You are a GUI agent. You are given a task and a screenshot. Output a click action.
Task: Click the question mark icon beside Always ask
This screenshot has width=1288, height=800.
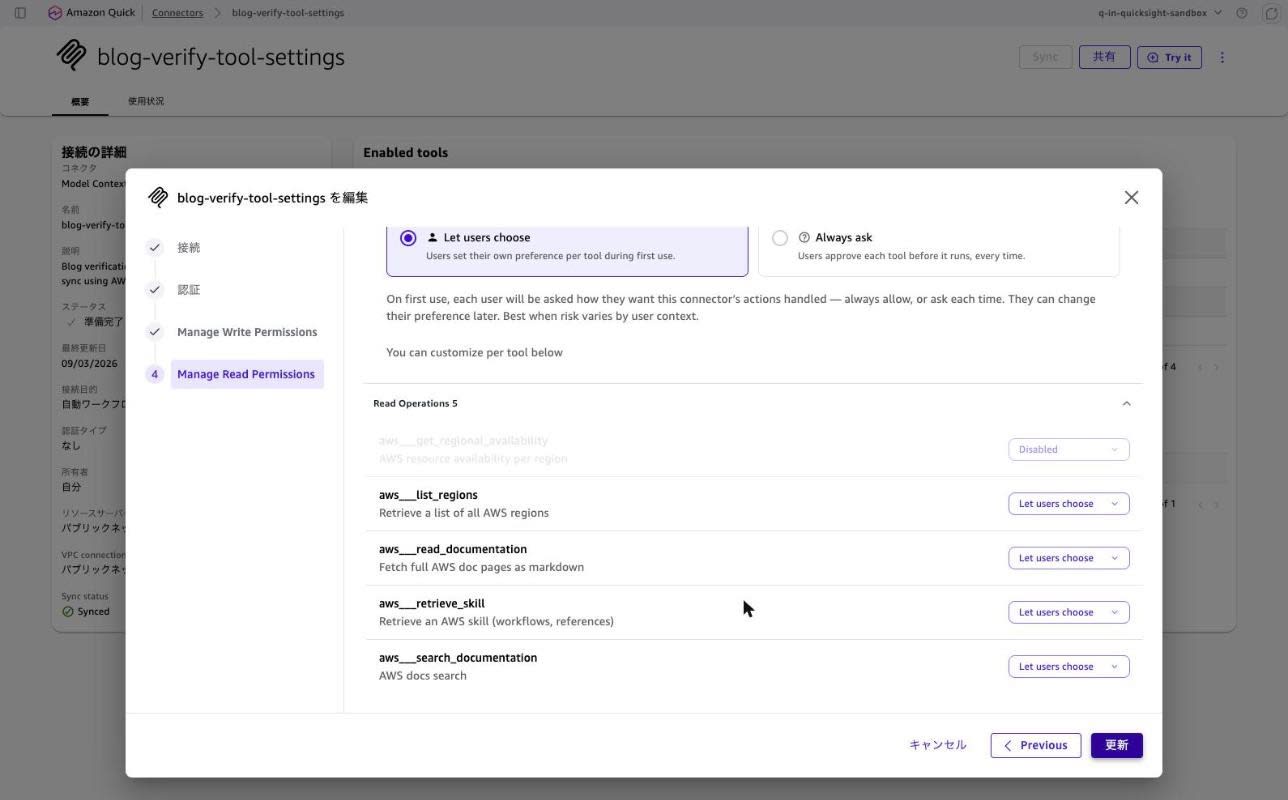point(804,237)
